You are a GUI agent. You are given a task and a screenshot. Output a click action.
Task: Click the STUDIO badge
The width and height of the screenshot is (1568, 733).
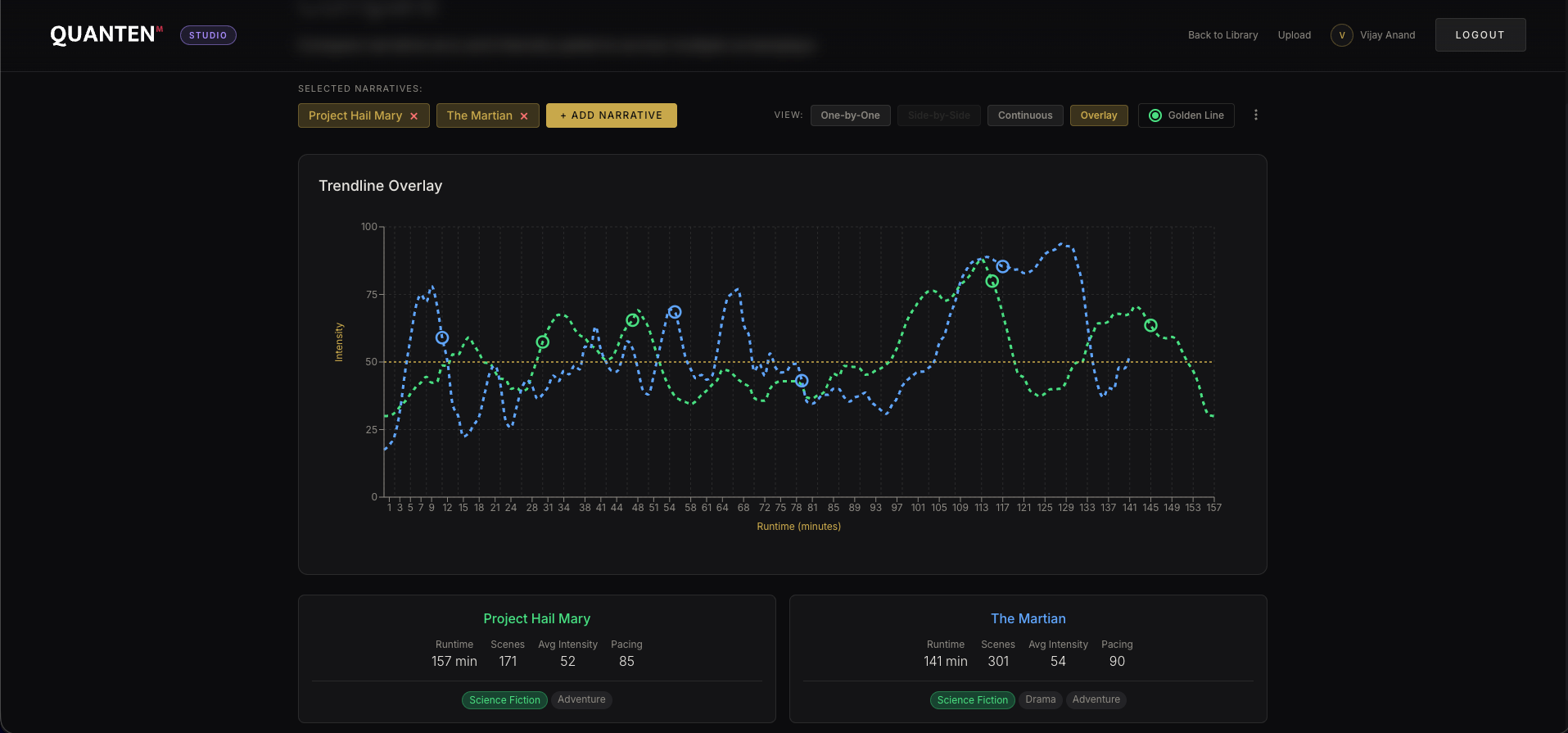(208, 35)
